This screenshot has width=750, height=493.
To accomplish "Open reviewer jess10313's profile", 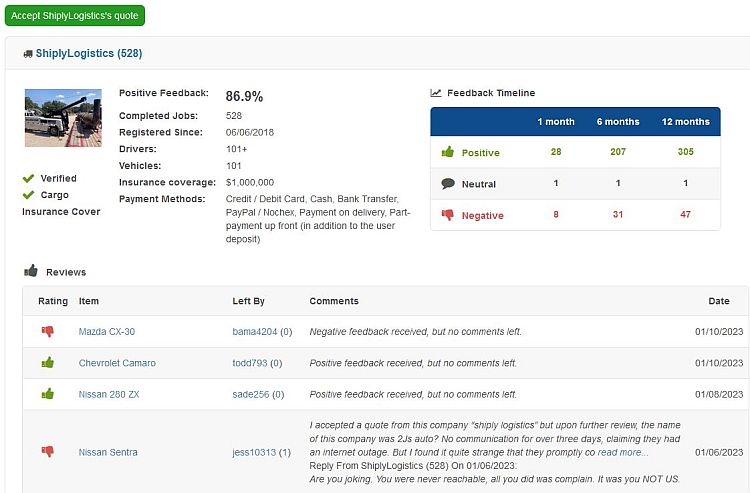I will click(254, 452).
